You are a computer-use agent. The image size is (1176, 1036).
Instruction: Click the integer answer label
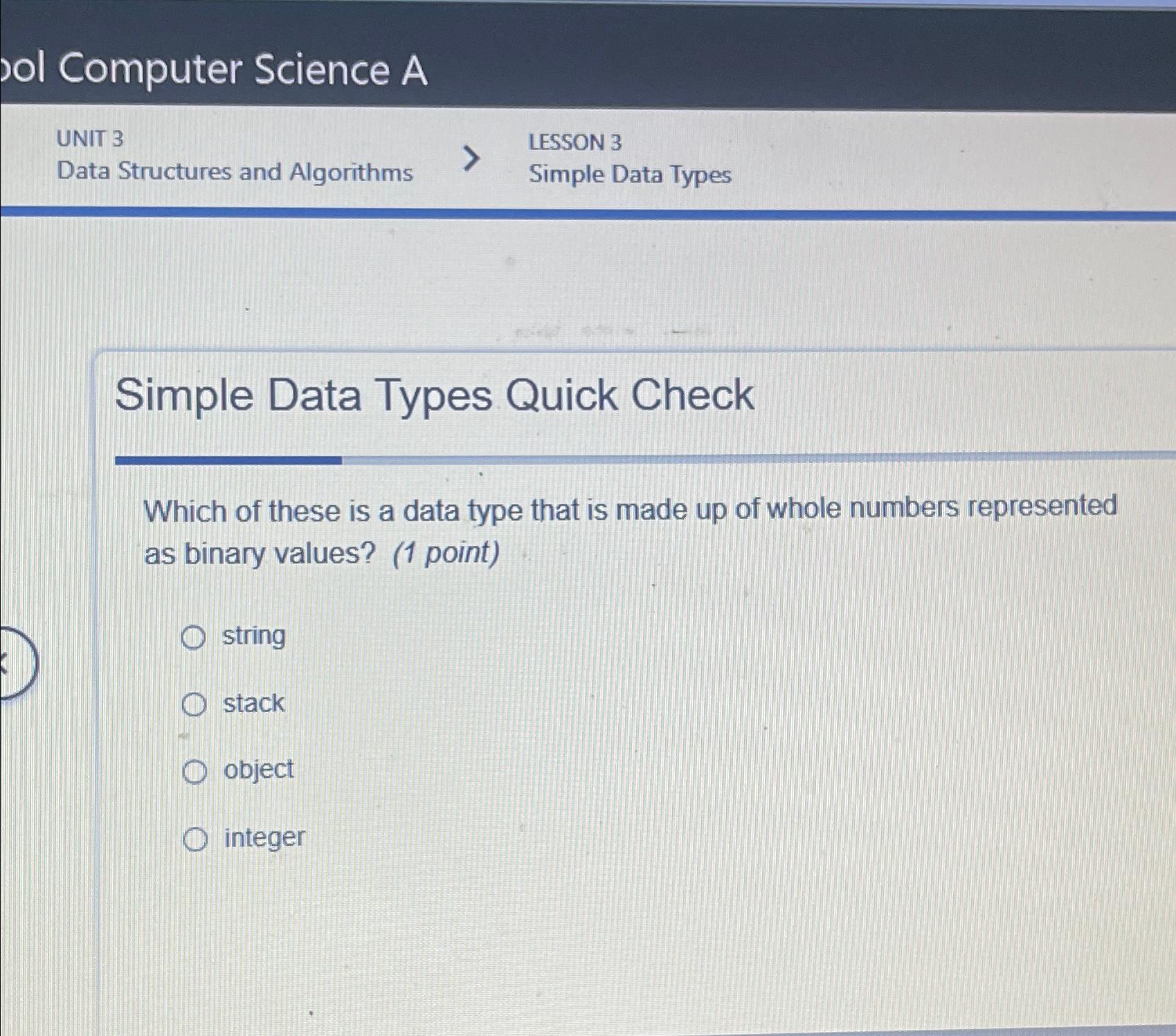pyautogui.click(x=264, y=837)
